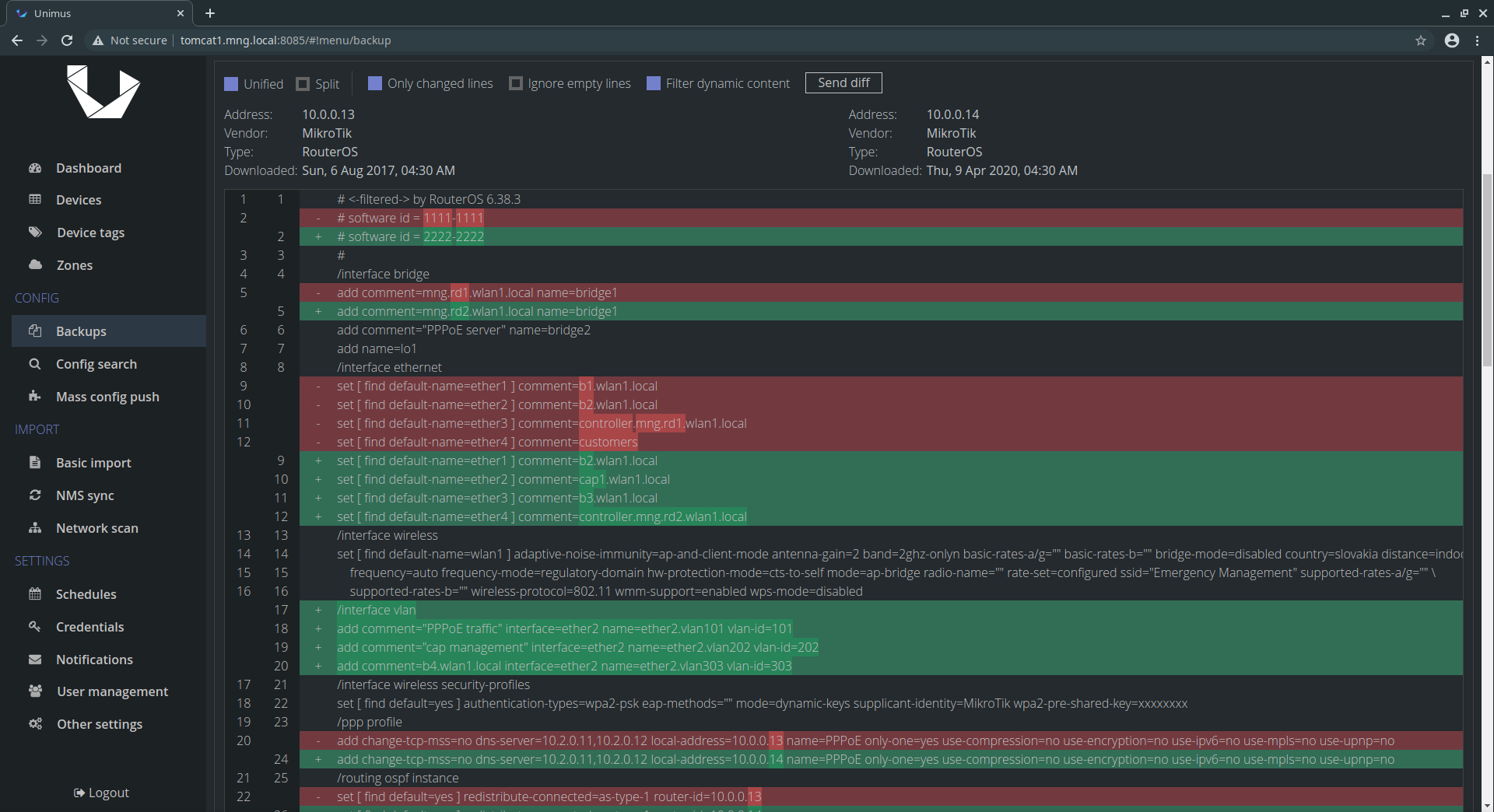This screenshot has height=812, width=1494.
Task: Click the 'Sun, 6 Aug 2017, 04:30 AM' date
Action: [378, 170]
